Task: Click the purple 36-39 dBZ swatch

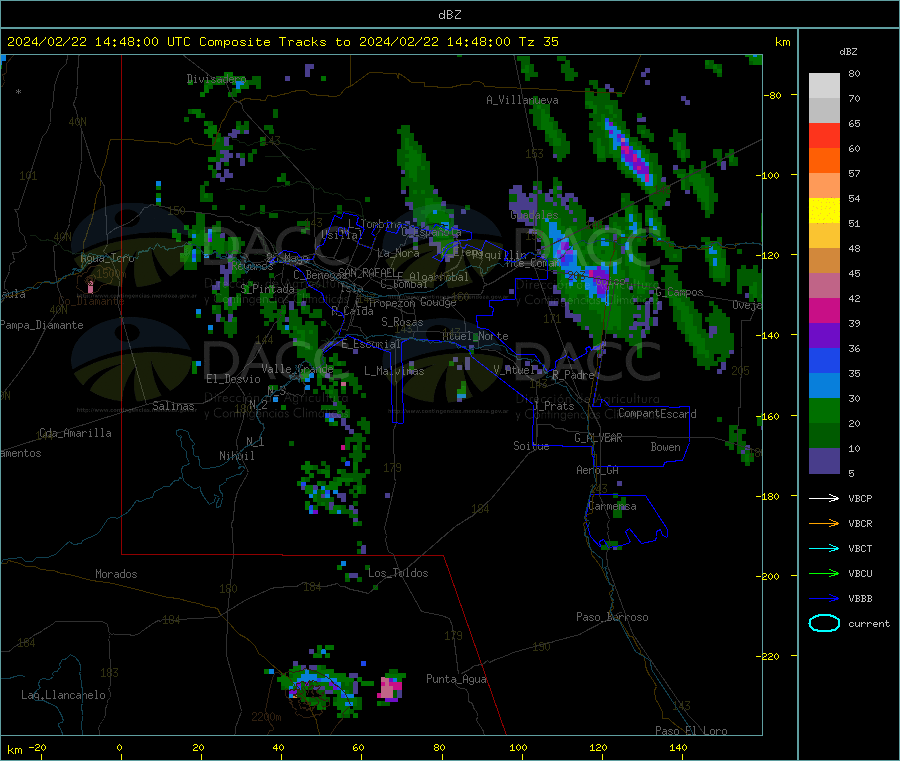Action: coord(824,336)
